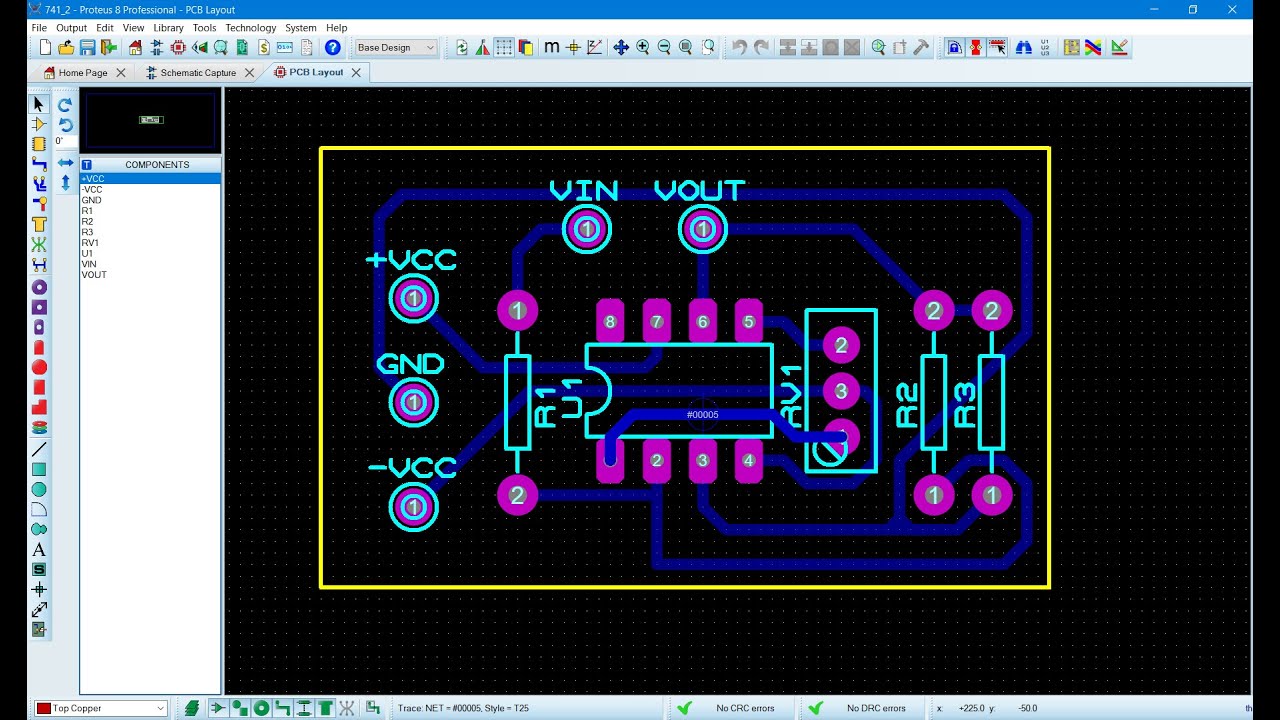Select +VCC in the components list
The height and width of the screenshot is (720, 1280).
pyautogui.click(x=150, y=179)
